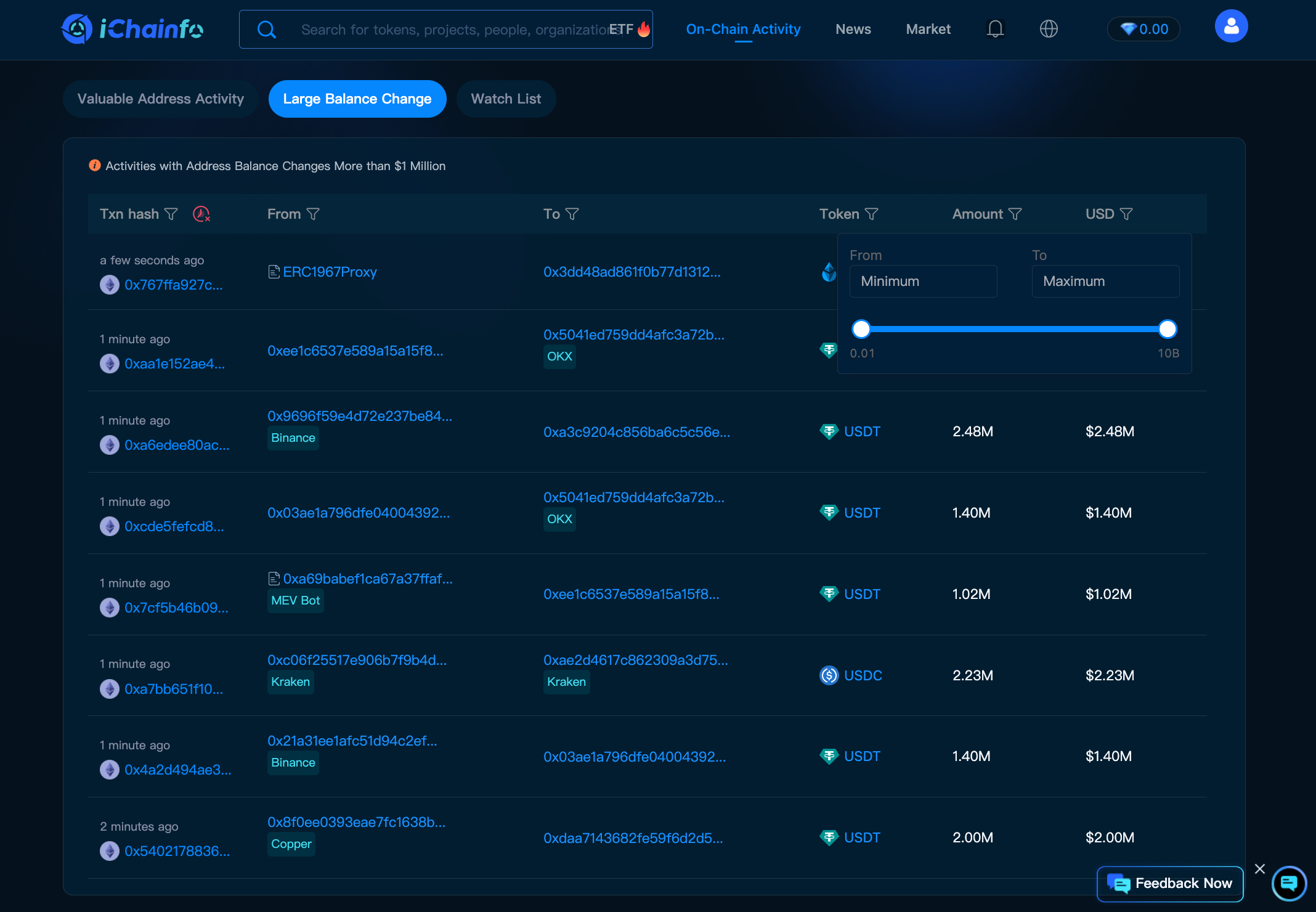
Task: Switch to Valuable Address Activity tab
Action: pos(161,99)
